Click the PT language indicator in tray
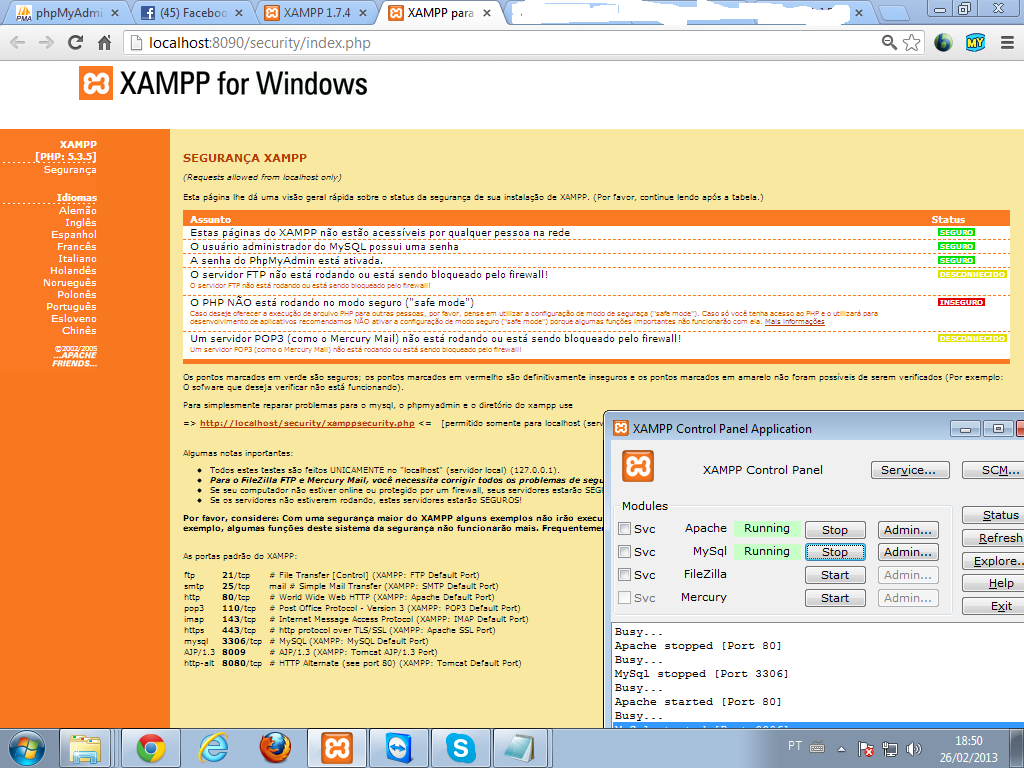Viewport: 1024px width, 768px height. point(795,746)
